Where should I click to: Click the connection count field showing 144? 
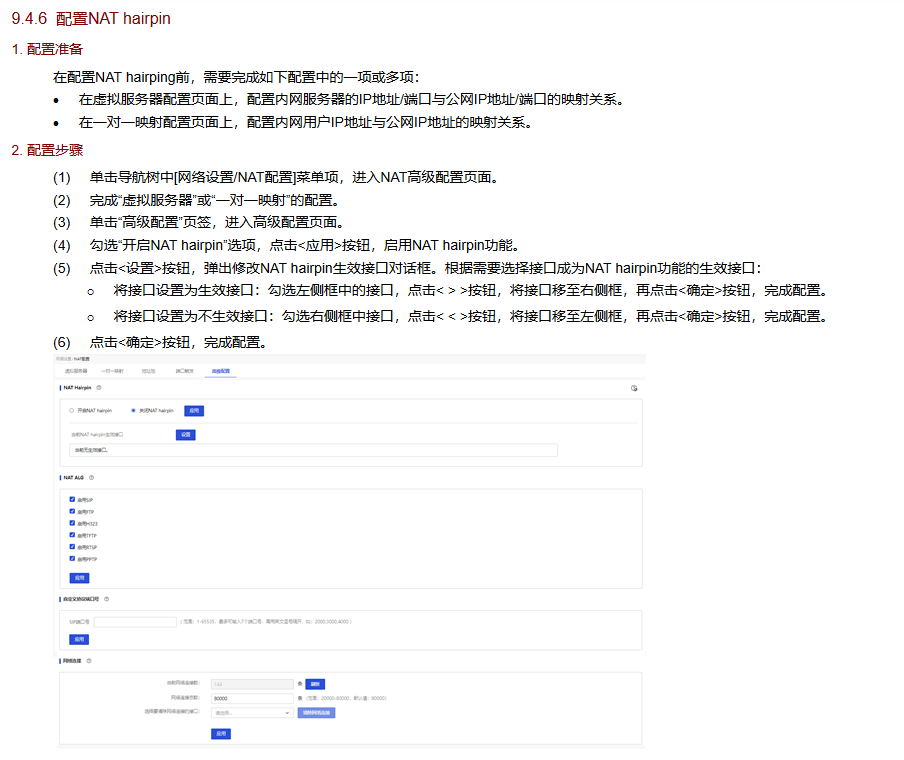(252, 684)
